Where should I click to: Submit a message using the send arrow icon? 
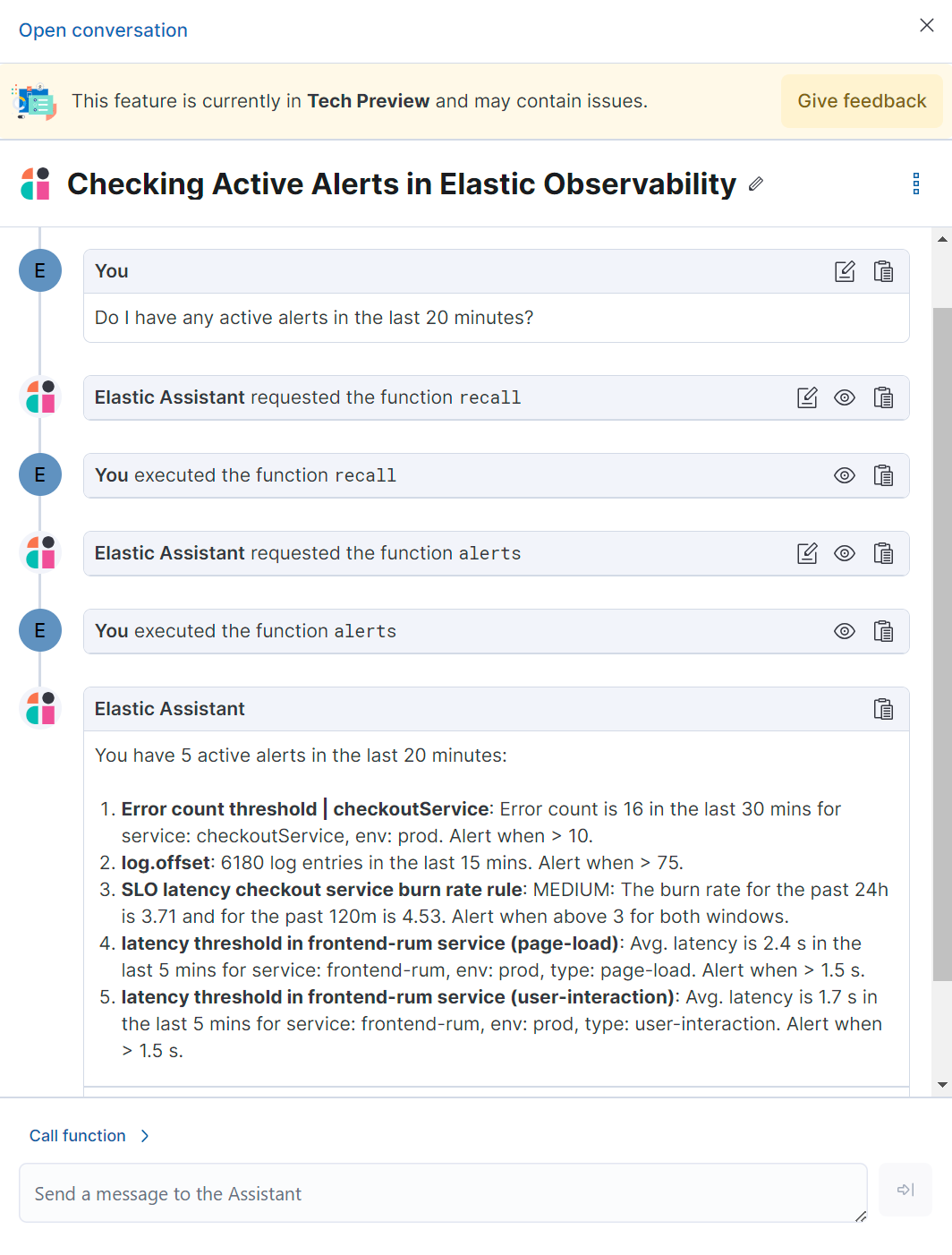pos(905,1191)
